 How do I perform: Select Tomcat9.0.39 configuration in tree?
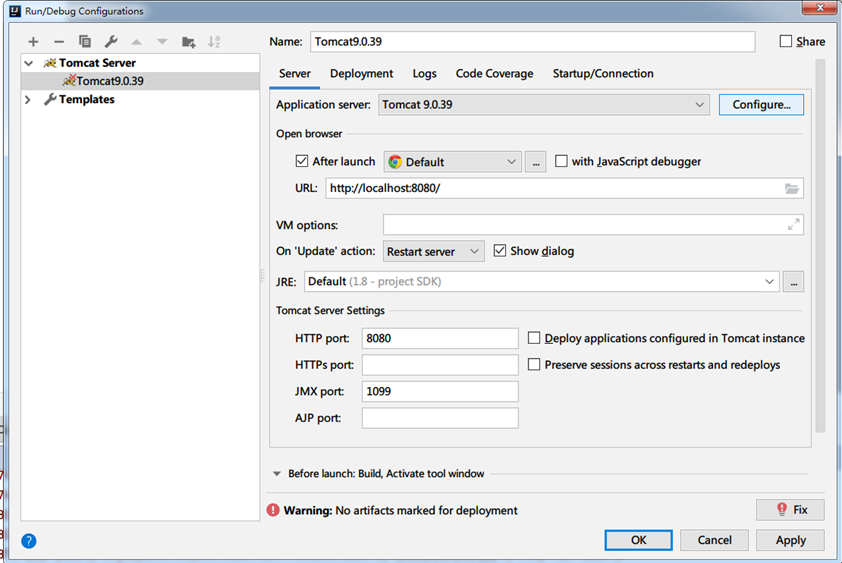140,81
